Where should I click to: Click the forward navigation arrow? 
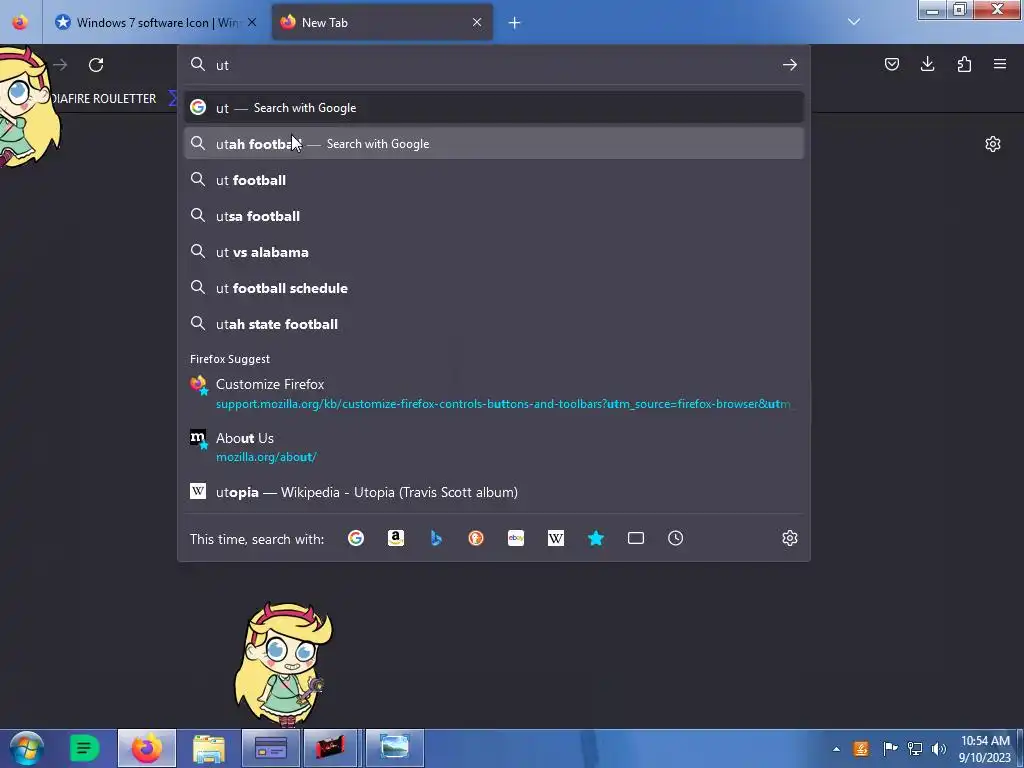tap(61, 65)
